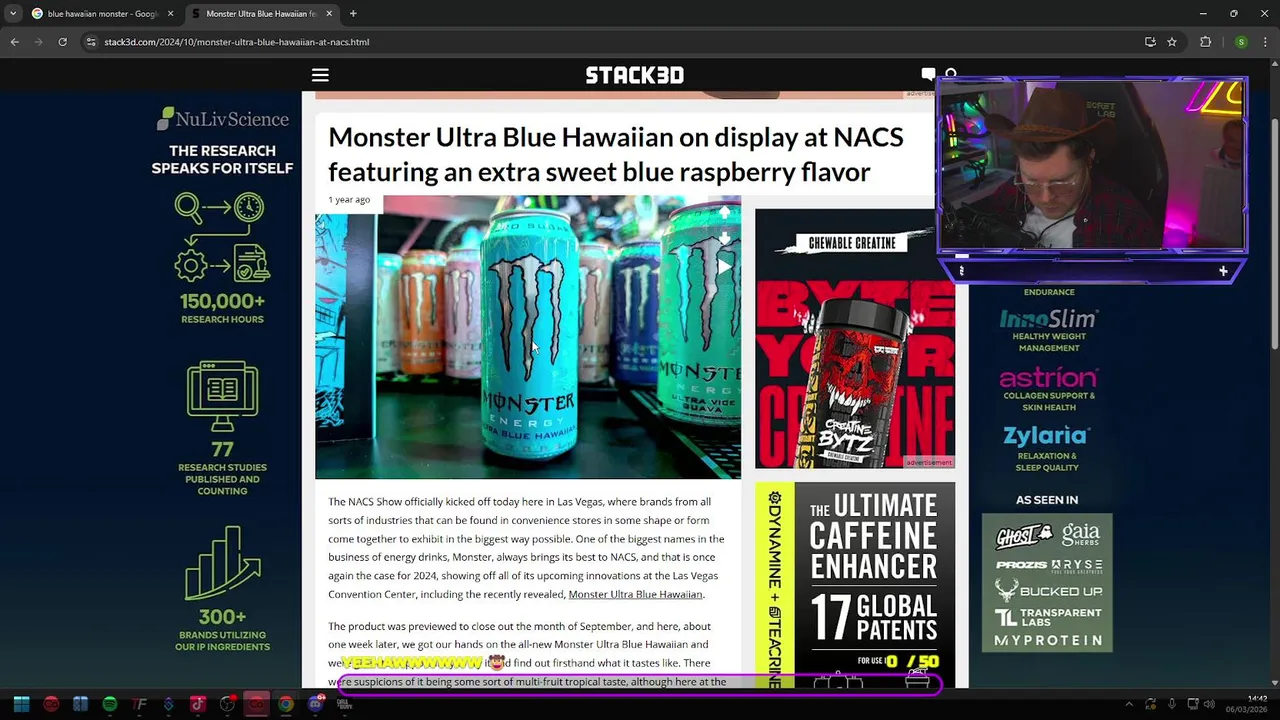Open Google Chrome taskbar icon
1280x720 pixels.
pos(286,704)
